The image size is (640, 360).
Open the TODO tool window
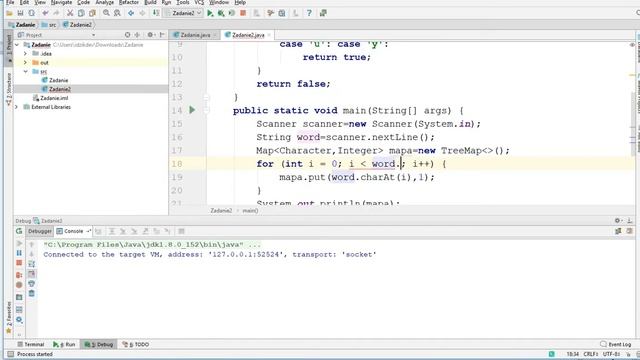click(x=136, y=344)
